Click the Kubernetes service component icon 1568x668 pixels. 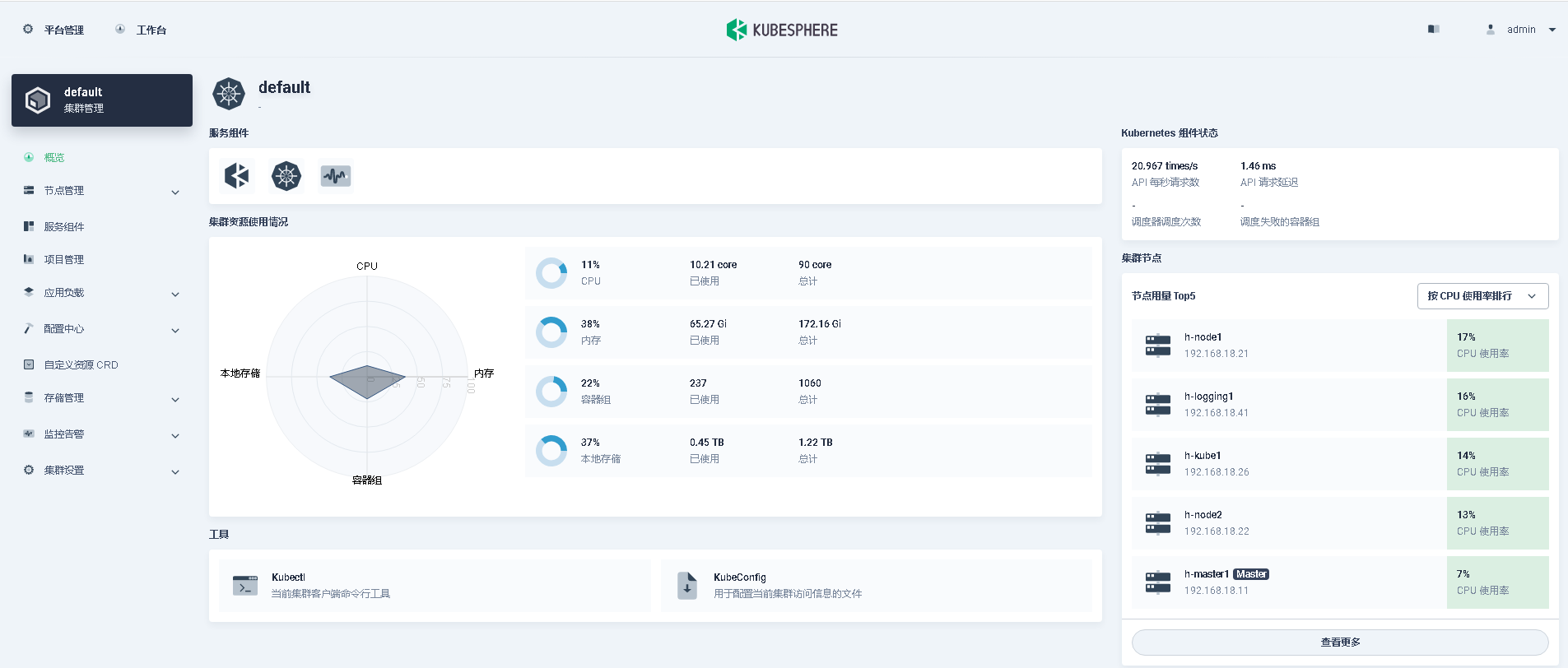click(x=286, y=175)
